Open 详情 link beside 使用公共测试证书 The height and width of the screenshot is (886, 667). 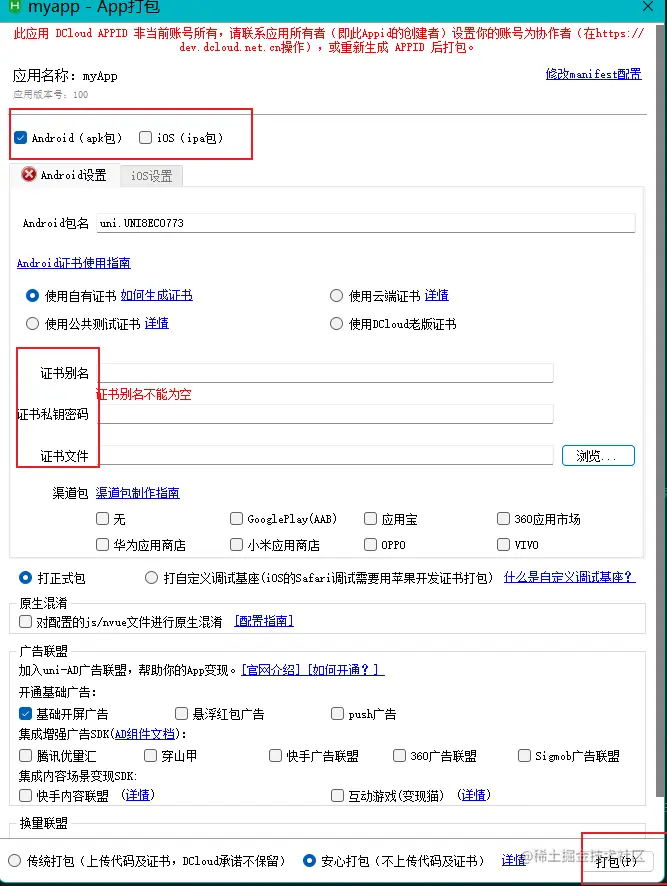(x=157, y=323)
